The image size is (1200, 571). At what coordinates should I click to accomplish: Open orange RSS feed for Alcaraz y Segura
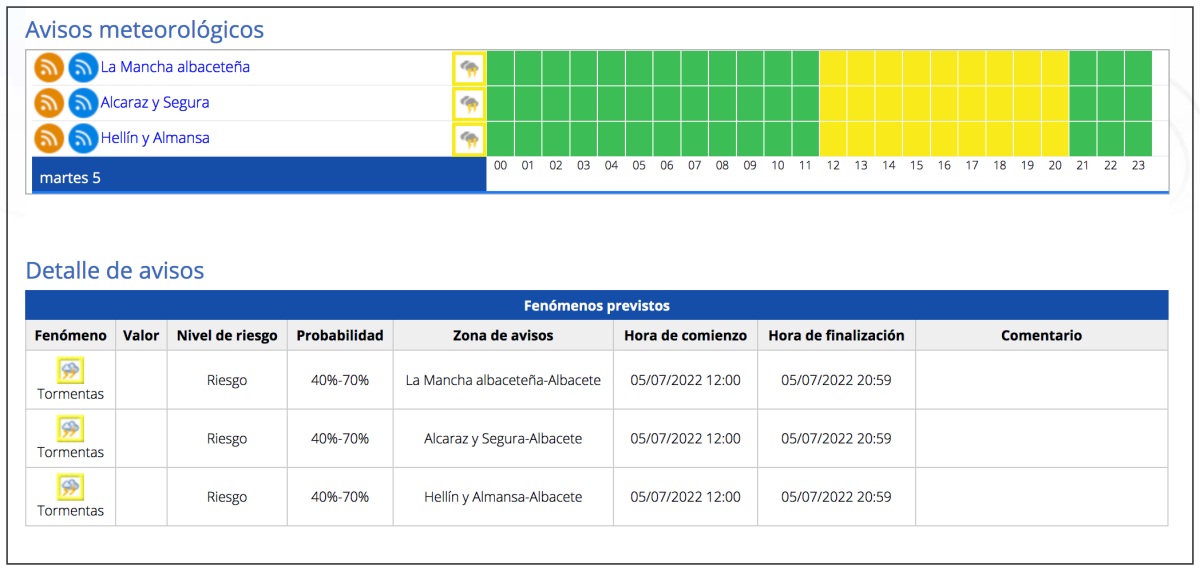49,103
